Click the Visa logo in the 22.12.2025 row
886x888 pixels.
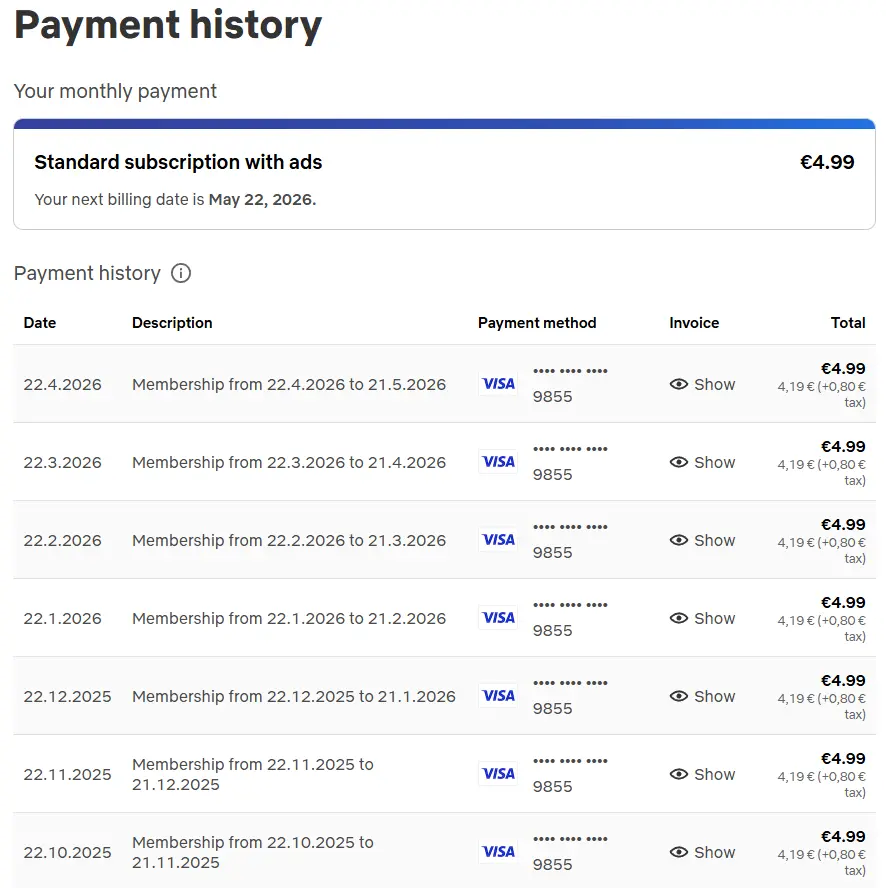pyautogui.click(x=498, y=696)
